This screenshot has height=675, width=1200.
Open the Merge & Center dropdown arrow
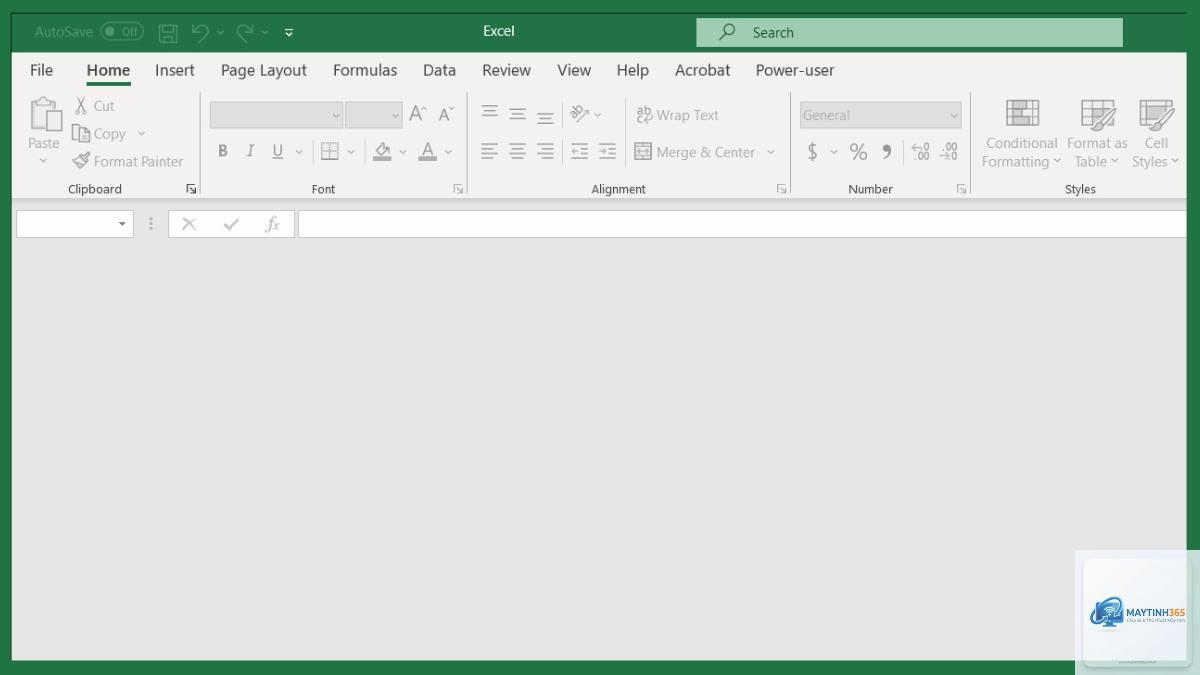coord(771,152)
